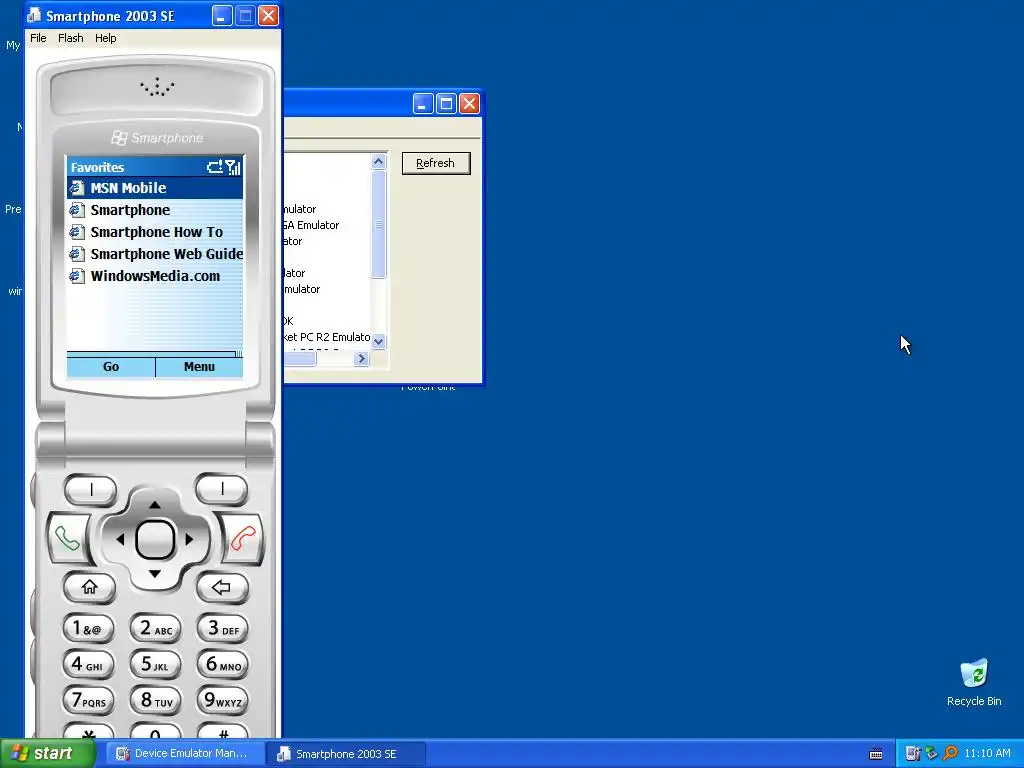The width and height of the screenshot is (1024, 768).
Task: Click keypad key 1
Action: (88, 628)
